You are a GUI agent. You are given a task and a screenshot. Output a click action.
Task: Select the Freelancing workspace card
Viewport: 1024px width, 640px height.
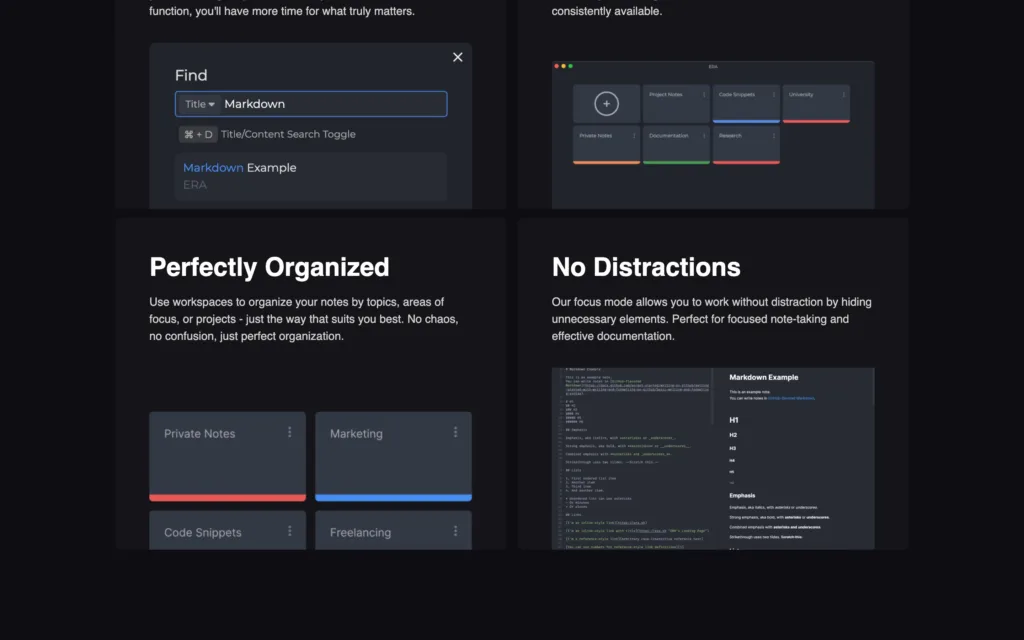coord(393,530)
